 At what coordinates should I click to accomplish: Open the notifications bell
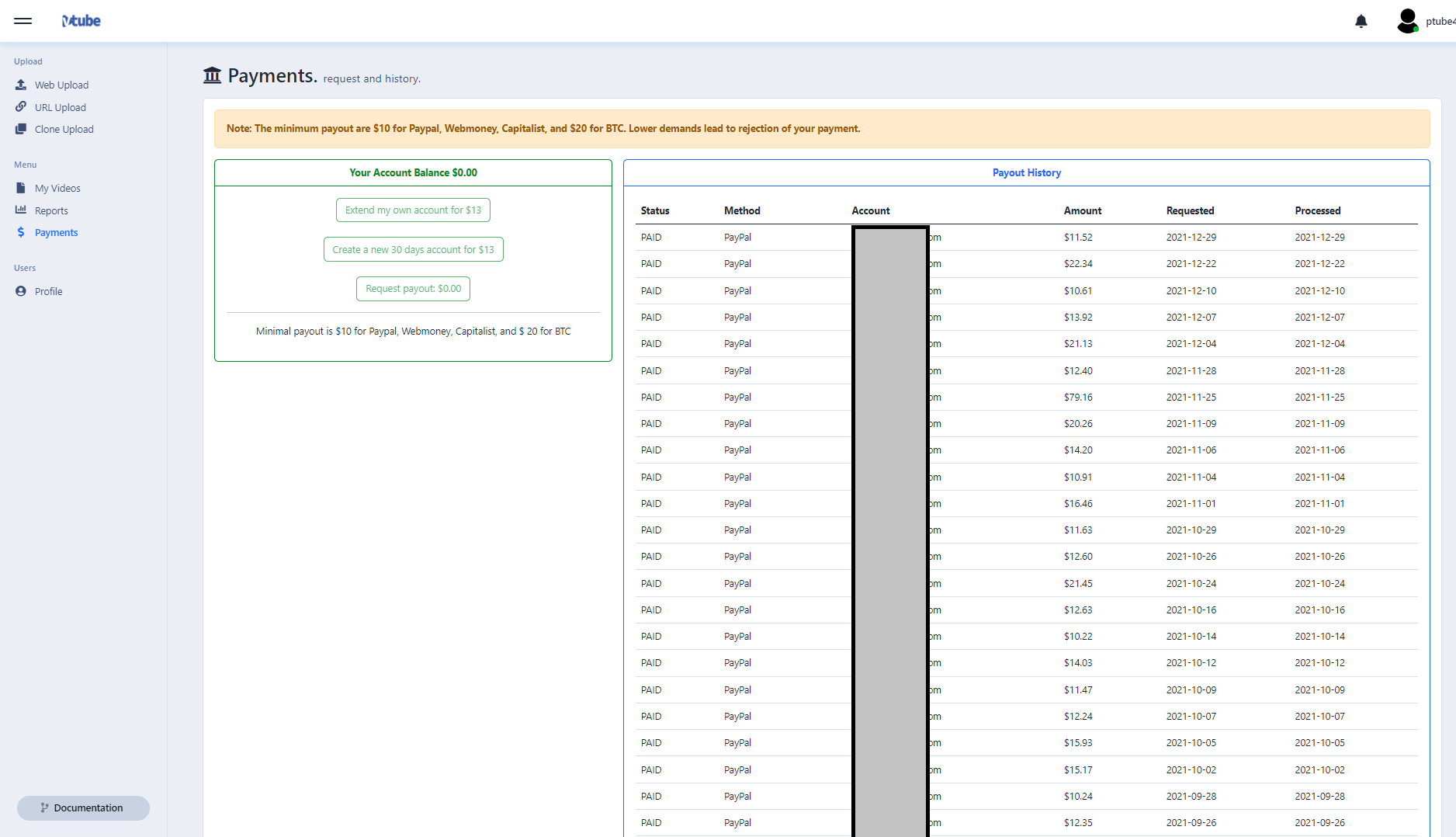[x=1361, y=21]
